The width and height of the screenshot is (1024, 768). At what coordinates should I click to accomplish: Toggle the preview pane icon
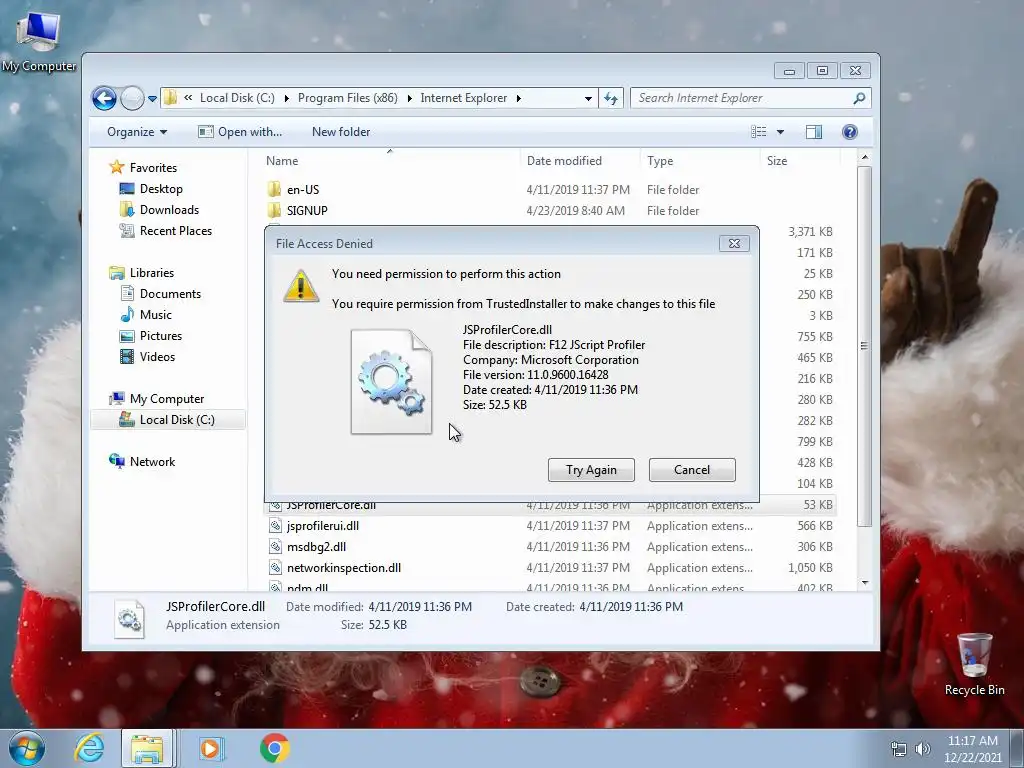pos(814,132)
